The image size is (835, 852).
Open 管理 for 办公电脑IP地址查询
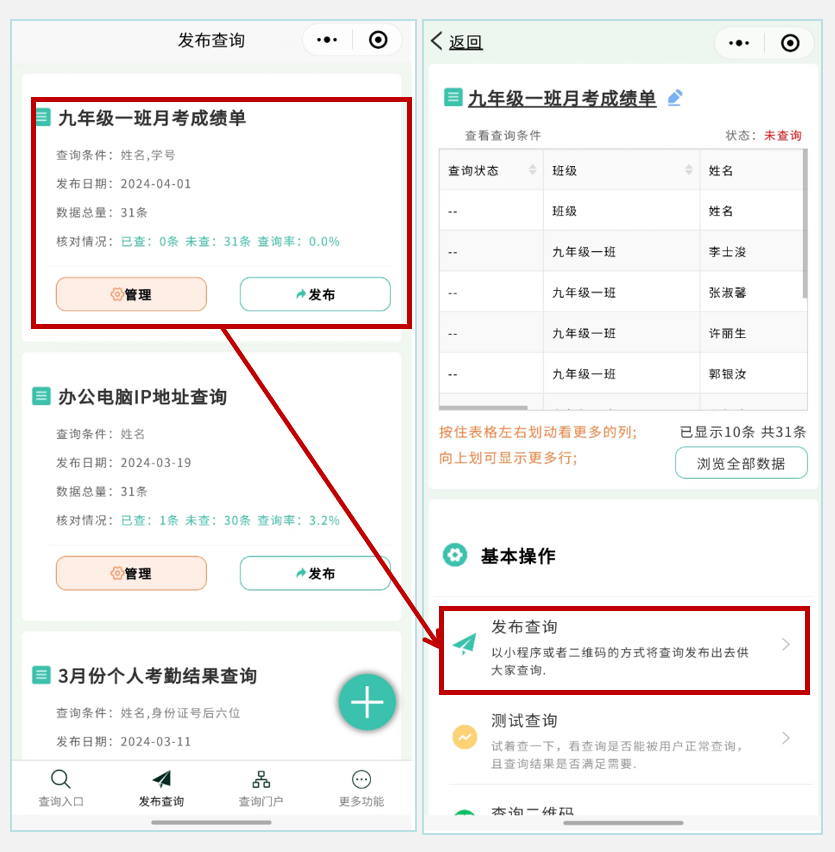[x=131, y=573]
